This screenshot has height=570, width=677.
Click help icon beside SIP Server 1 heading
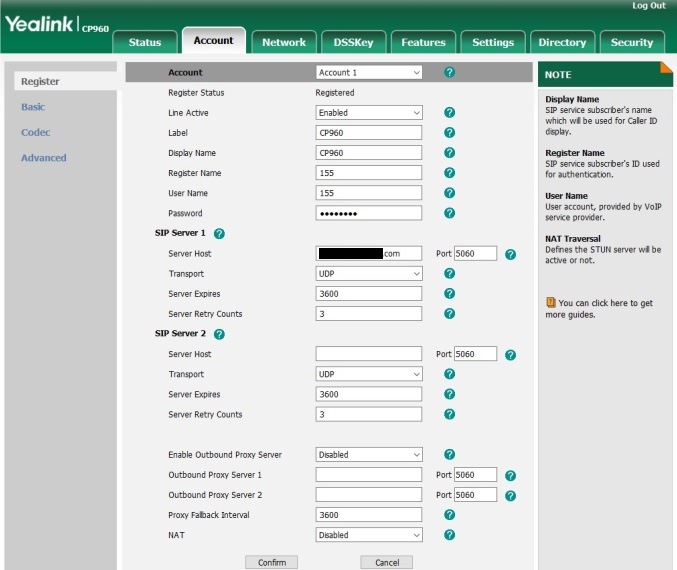click(219, 234)
